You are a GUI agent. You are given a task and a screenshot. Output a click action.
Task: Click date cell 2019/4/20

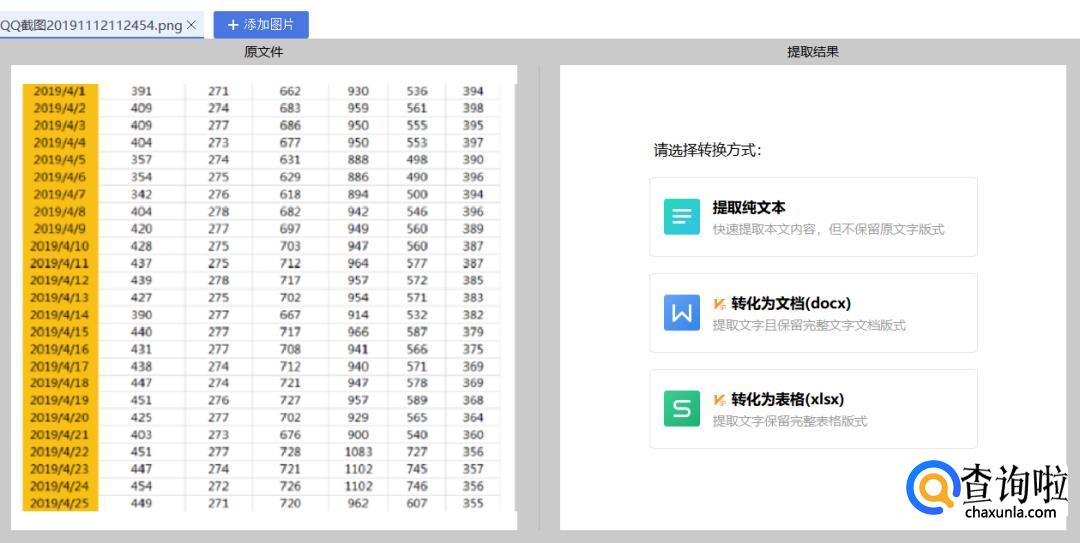[60, 418]
